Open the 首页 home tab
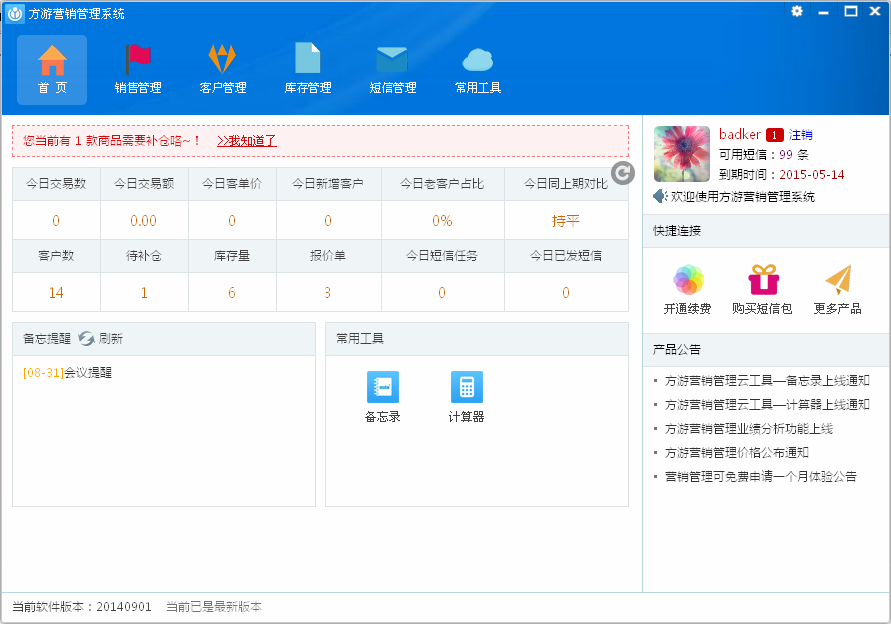This screenshot has height=624, width=891. point(52,70)
